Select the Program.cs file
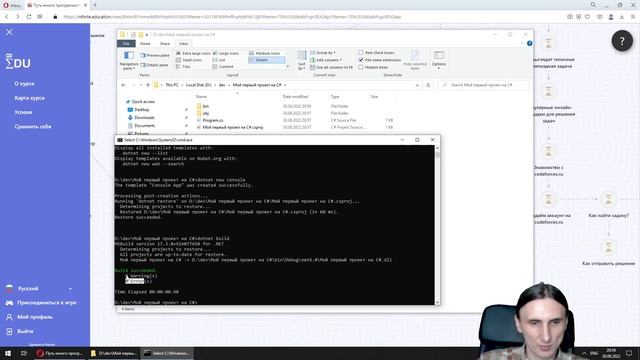 point(213,120)
